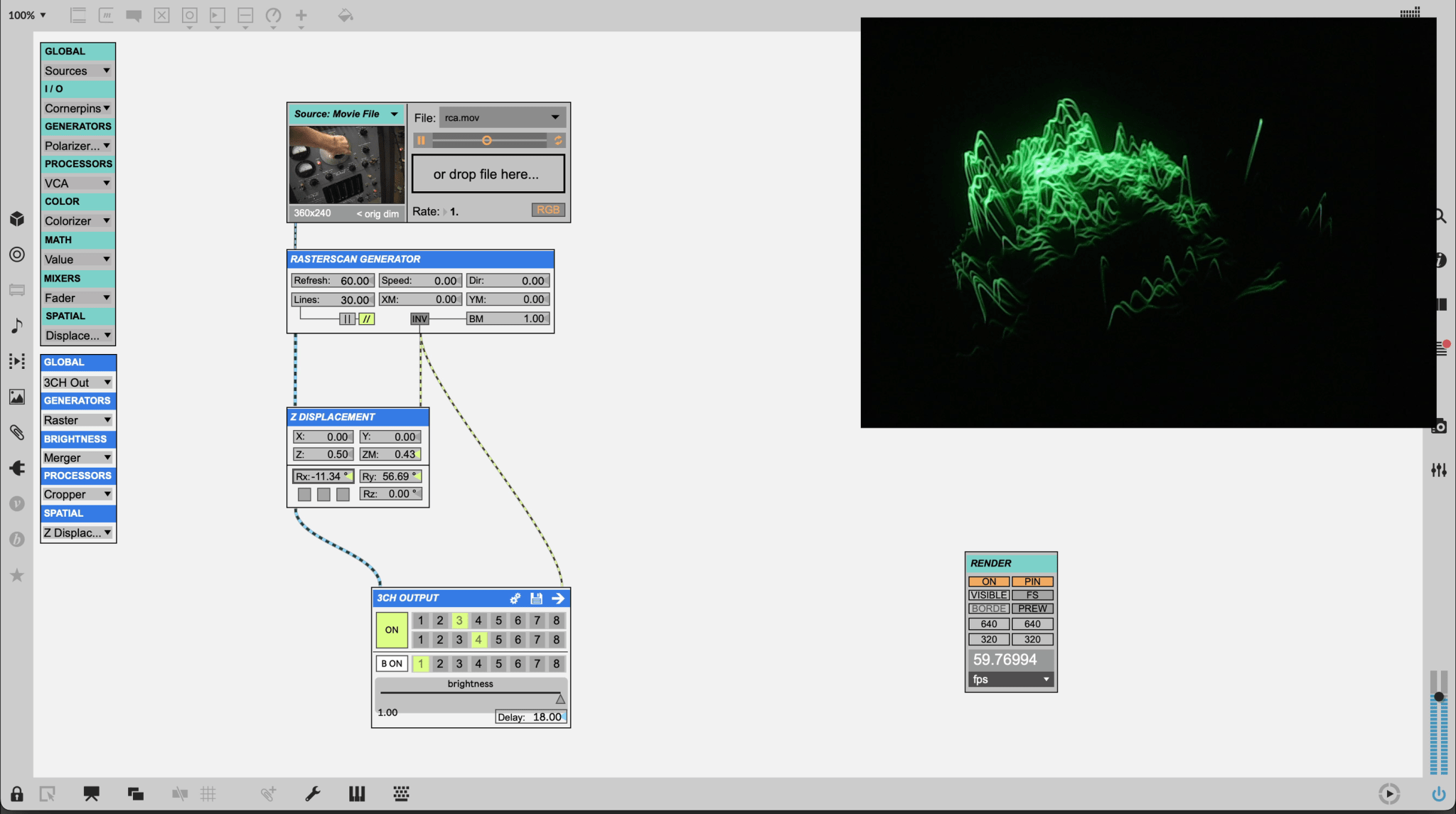The image size is (1456, 814).
Task: Open the audio note browser in left sidebar
Action: click(17, 326)
